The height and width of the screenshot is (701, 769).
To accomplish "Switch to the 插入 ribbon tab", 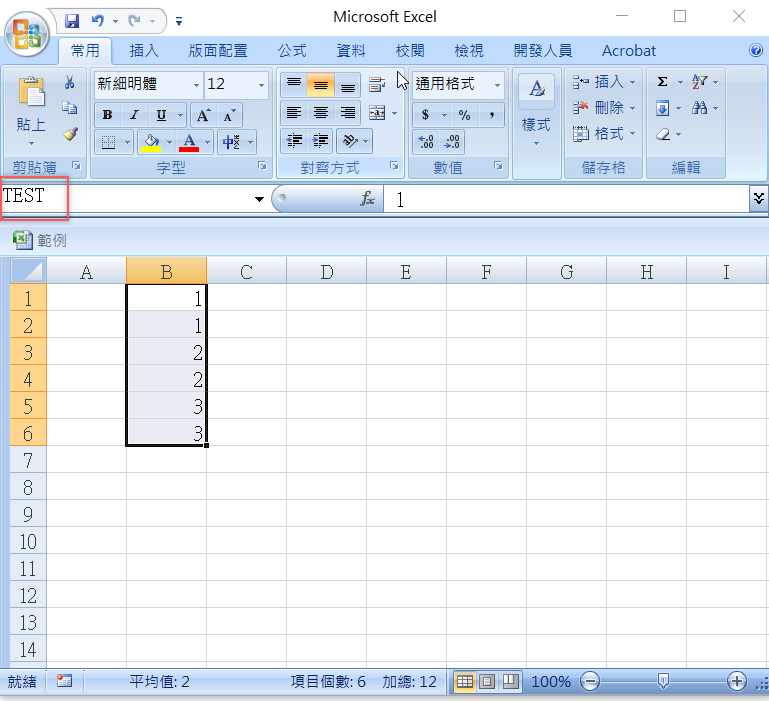I will [x=144, y=51].
